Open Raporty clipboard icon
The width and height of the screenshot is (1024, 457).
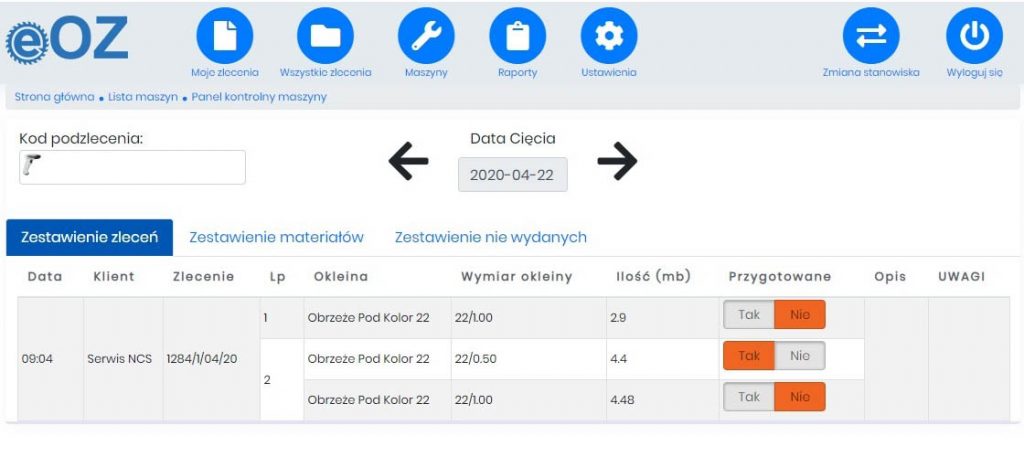[517, 36]
